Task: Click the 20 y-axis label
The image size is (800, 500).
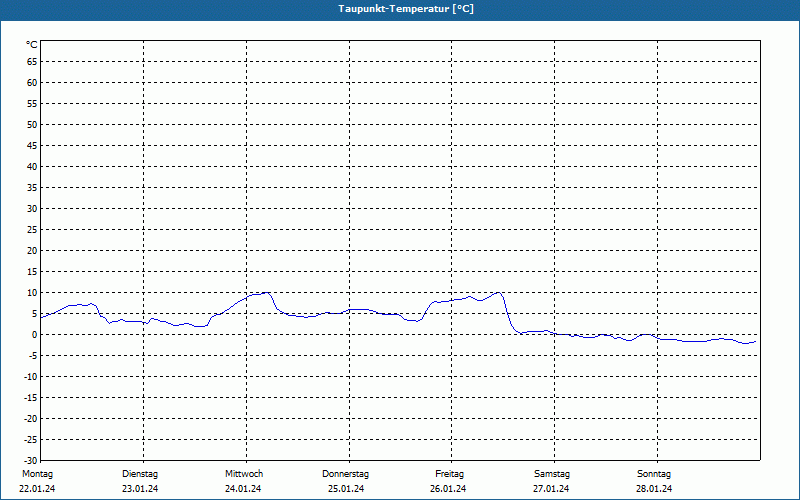Action: pyautogui.click(x=32, y=251)
